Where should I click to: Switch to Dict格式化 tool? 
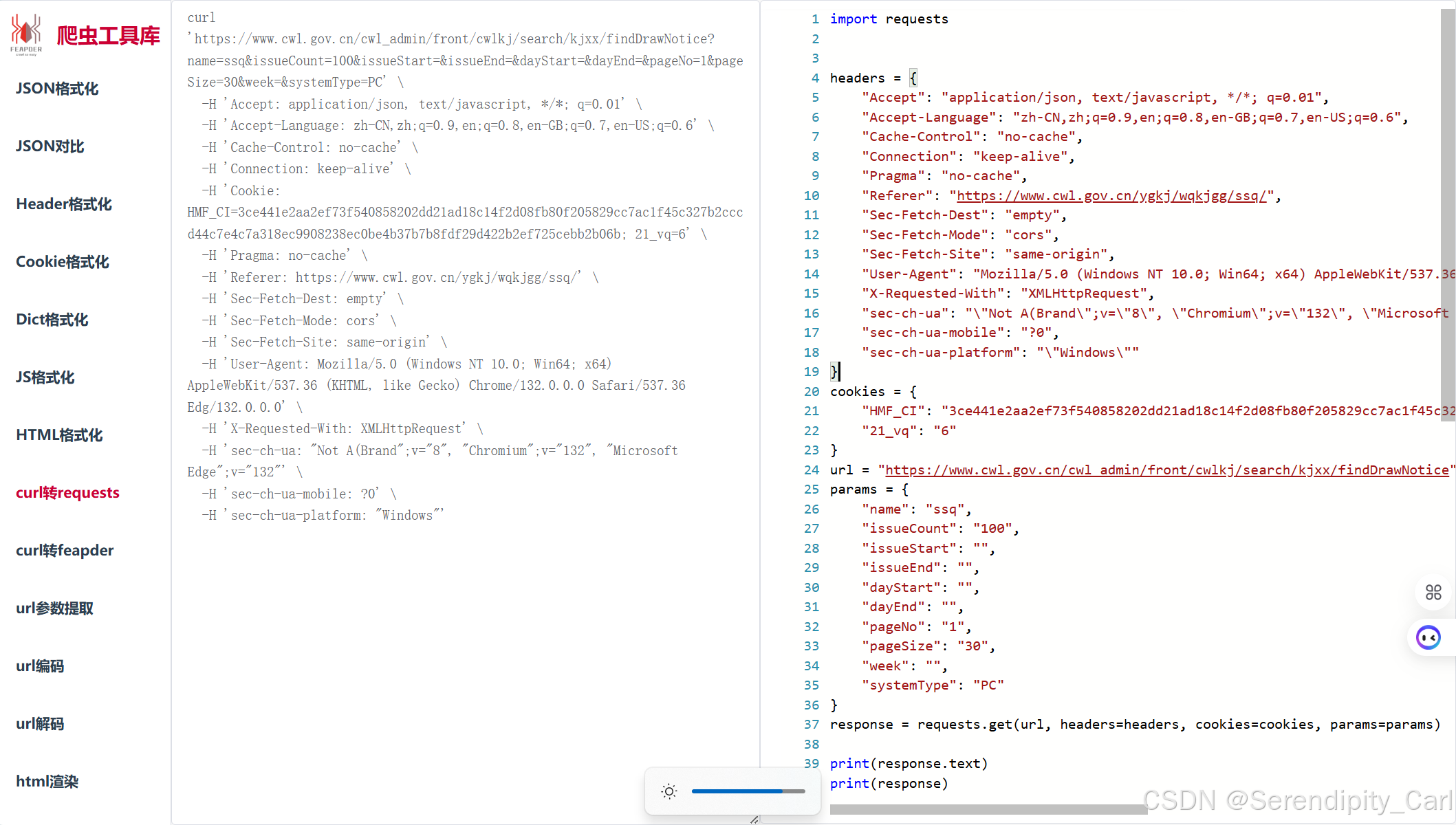tap(52, 320)
